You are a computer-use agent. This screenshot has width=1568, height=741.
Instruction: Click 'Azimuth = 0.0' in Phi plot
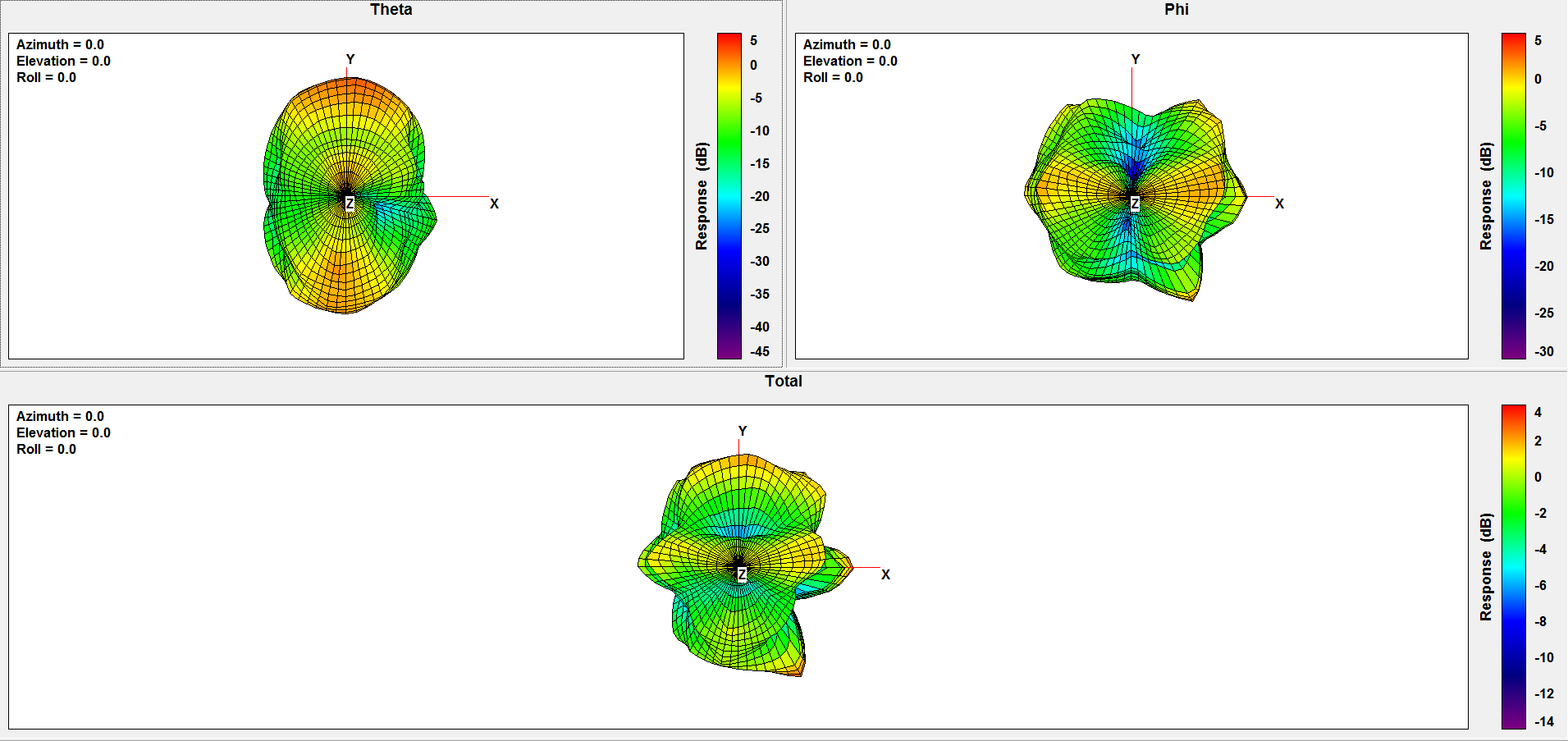[847, 45]
